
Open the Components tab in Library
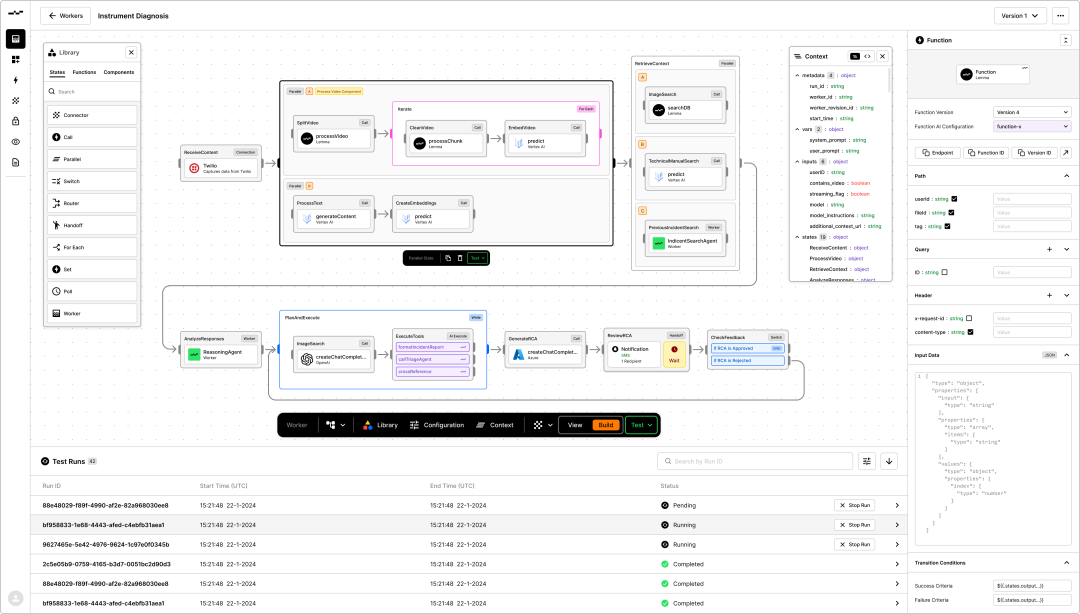tap(119, 72)
